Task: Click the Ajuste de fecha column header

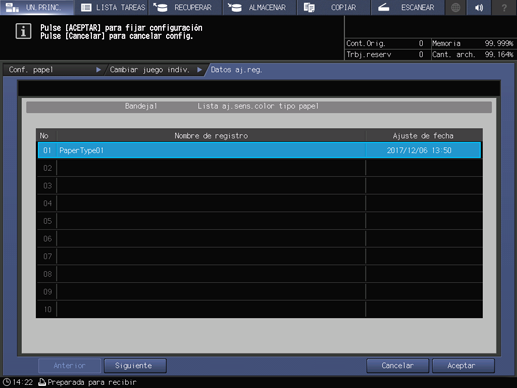Action: coord(423,136)
